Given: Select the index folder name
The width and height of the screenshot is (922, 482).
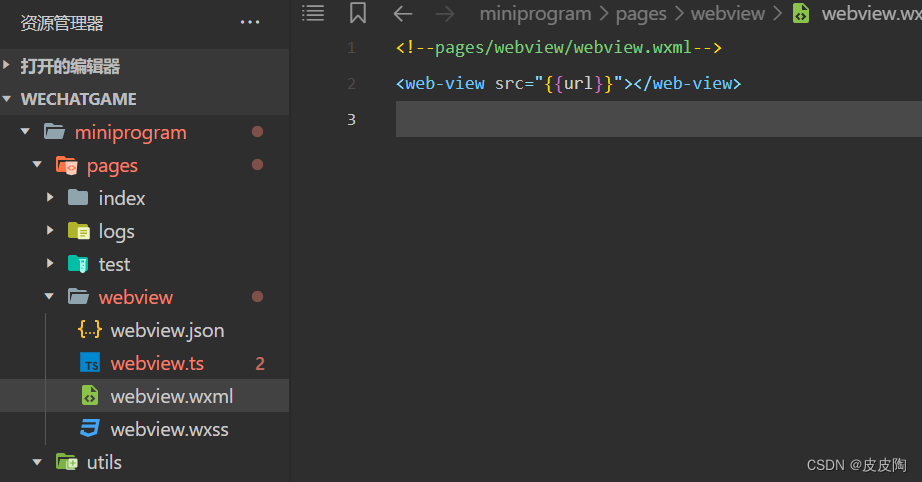Looking at the screenshot, I should point(122,198).
